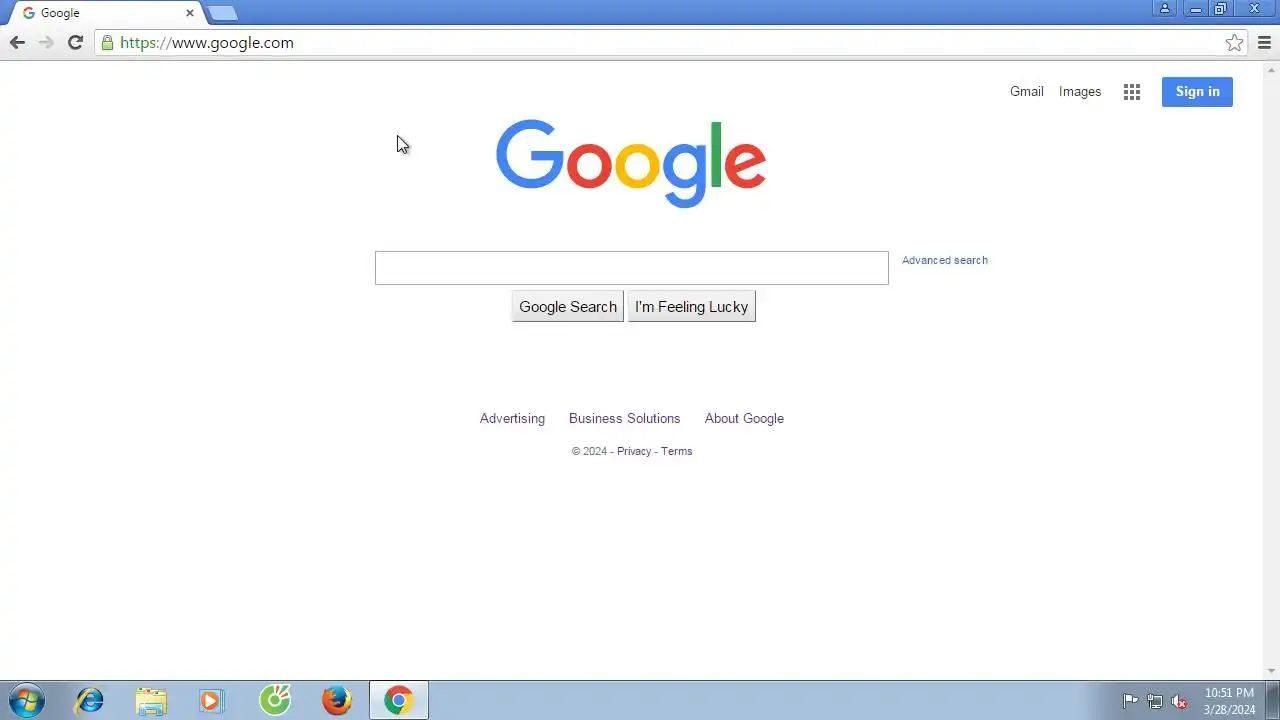The height and width of the screenshot is (720, 1280).
Task: View site info via the green padlock
Action: pyautogui.click(x=107, y=43)
